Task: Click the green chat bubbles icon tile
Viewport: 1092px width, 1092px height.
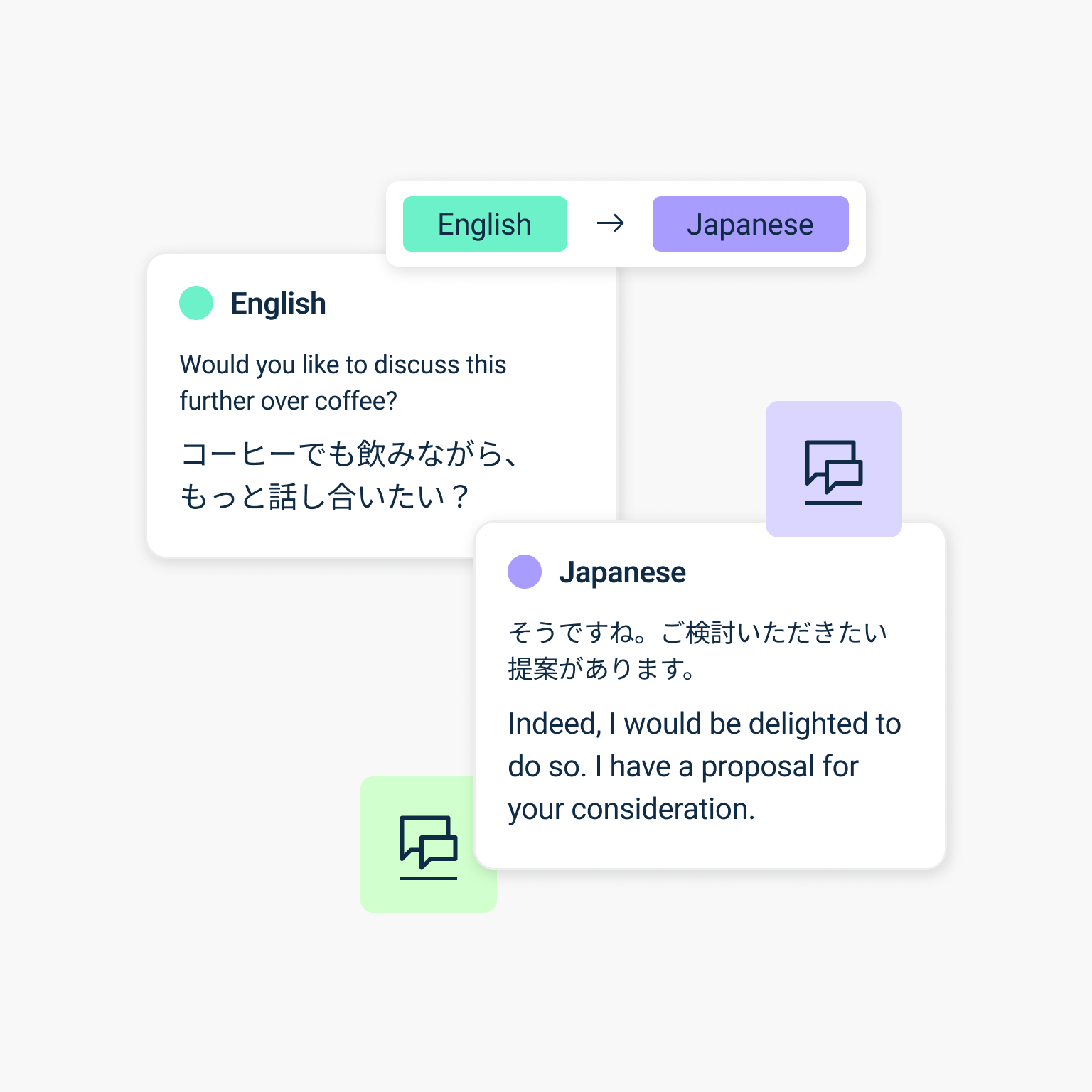Action: (429, 844)
